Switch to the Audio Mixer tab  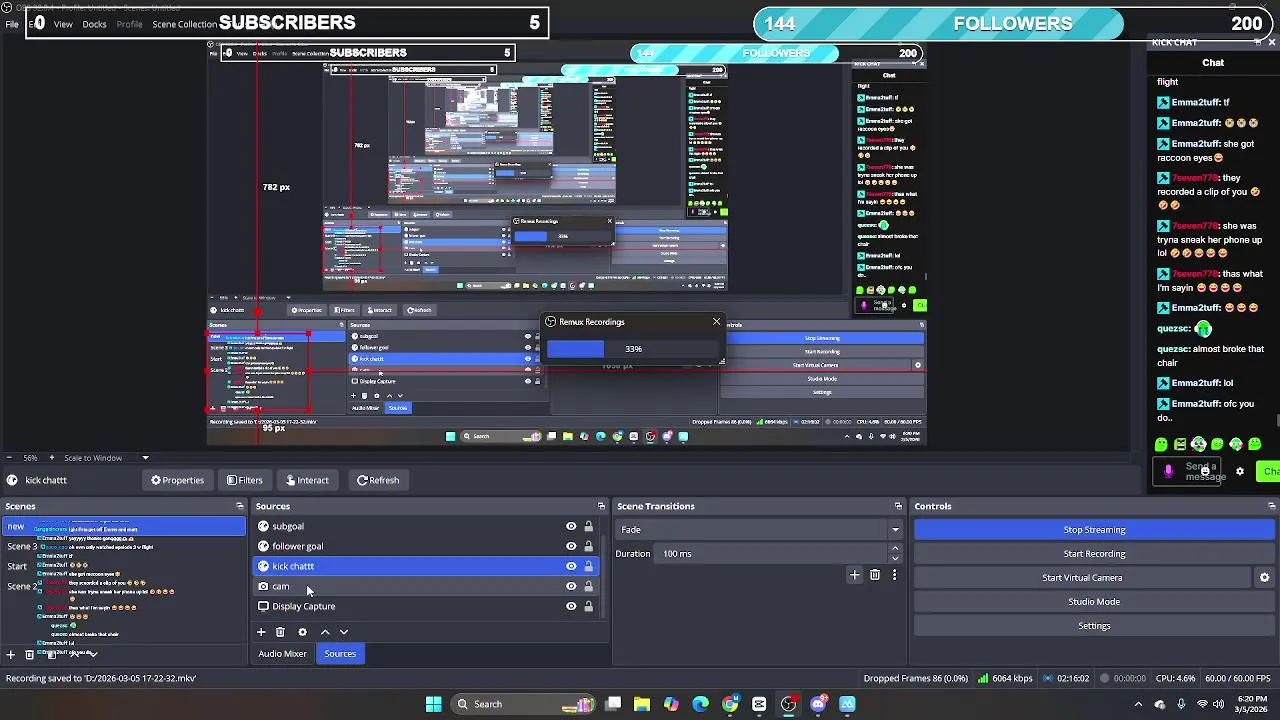point(283,654)
